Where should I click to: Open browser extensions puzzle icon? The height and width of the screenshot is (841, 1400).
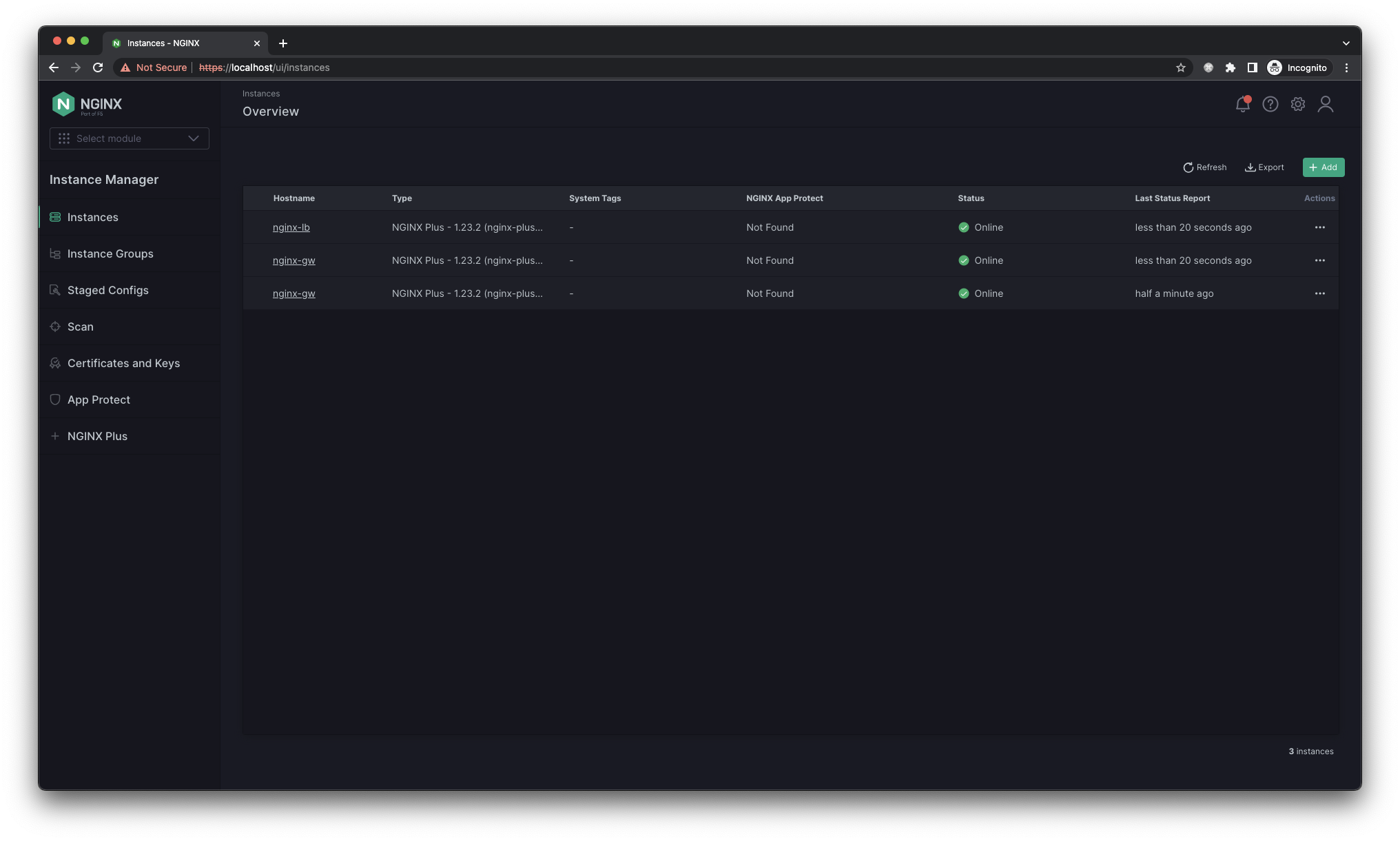point(1230,68)
